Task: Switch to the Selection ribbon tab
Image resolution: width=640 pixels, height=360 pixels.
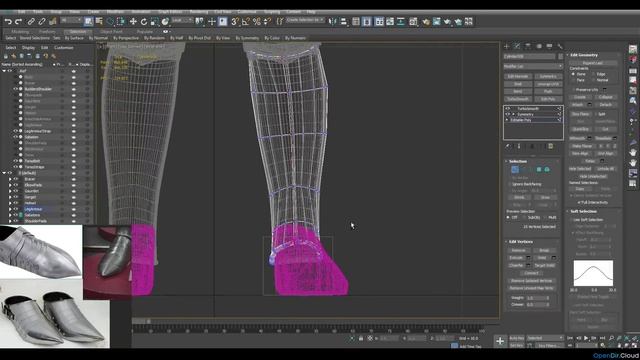Action: [x=78, y=31]
